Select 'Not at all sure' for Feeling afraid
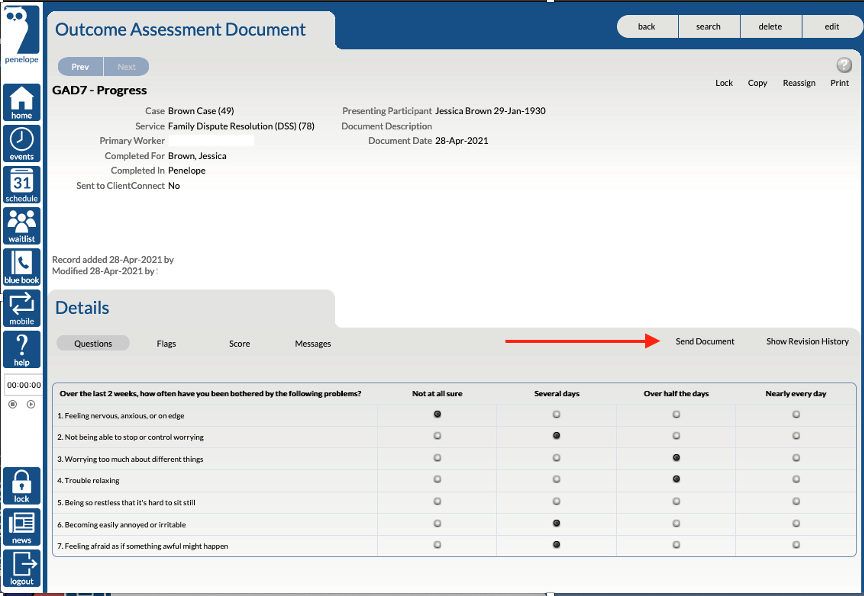Screen dimensions: 864x596 pyautogui.click(x=437, y=545)
